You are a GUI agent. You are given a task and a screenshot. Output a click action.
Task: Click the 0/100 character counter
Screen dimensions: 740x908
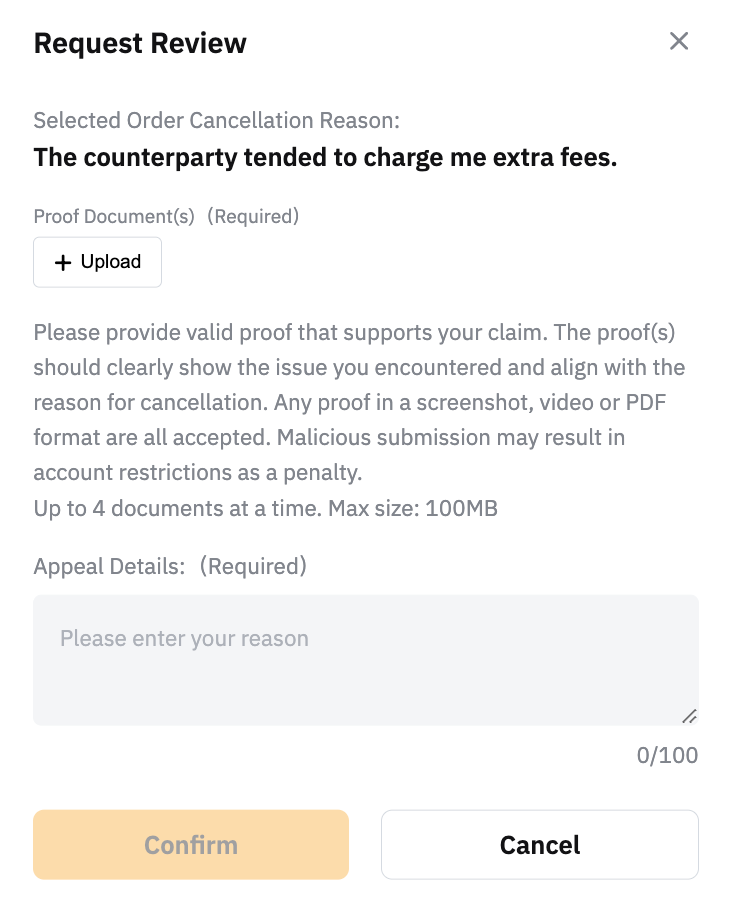coord(667,755)
